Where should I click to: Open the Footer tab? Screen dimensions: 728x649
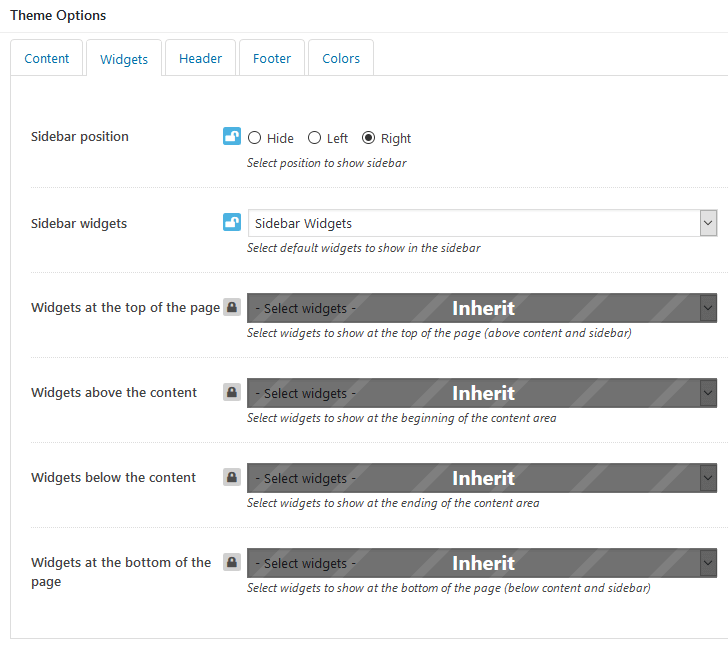(272, 58)
